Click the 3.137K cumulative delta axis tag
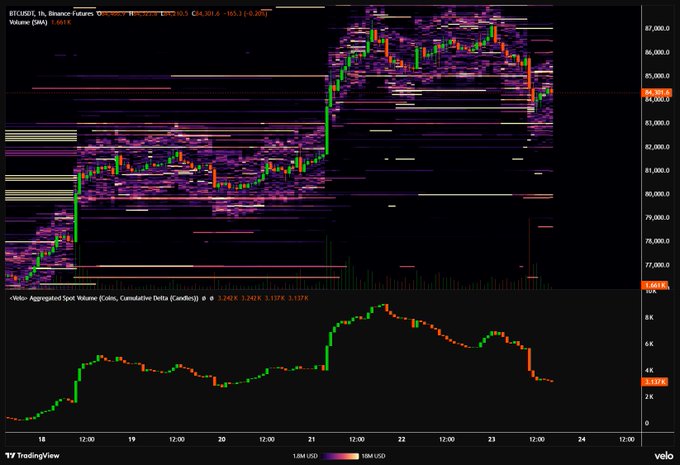The height and width of the screenshot is (465, 680). (x=655, y=382)
